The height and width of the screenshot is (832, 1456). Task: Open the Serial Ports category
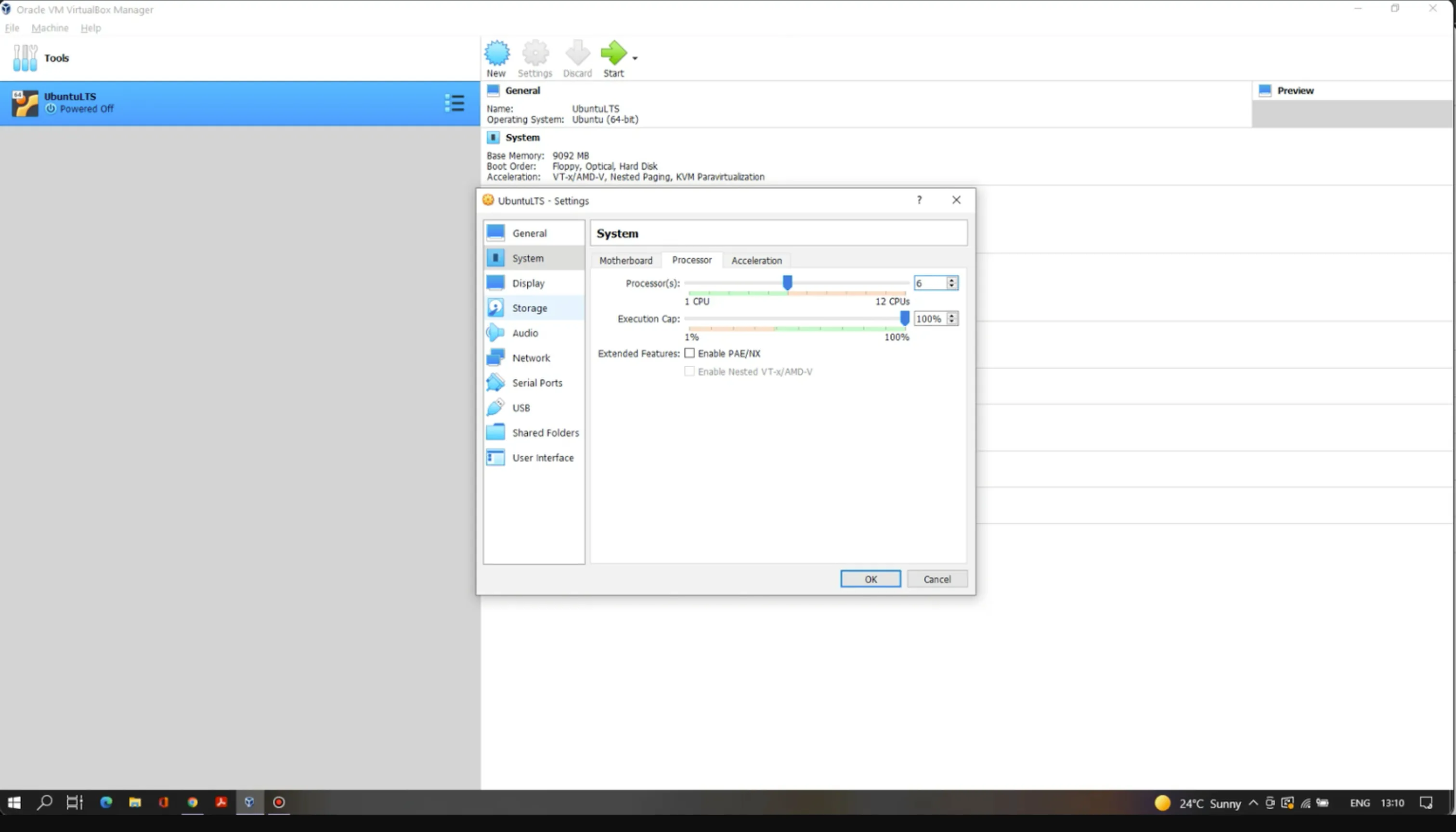tap(537, 383)
